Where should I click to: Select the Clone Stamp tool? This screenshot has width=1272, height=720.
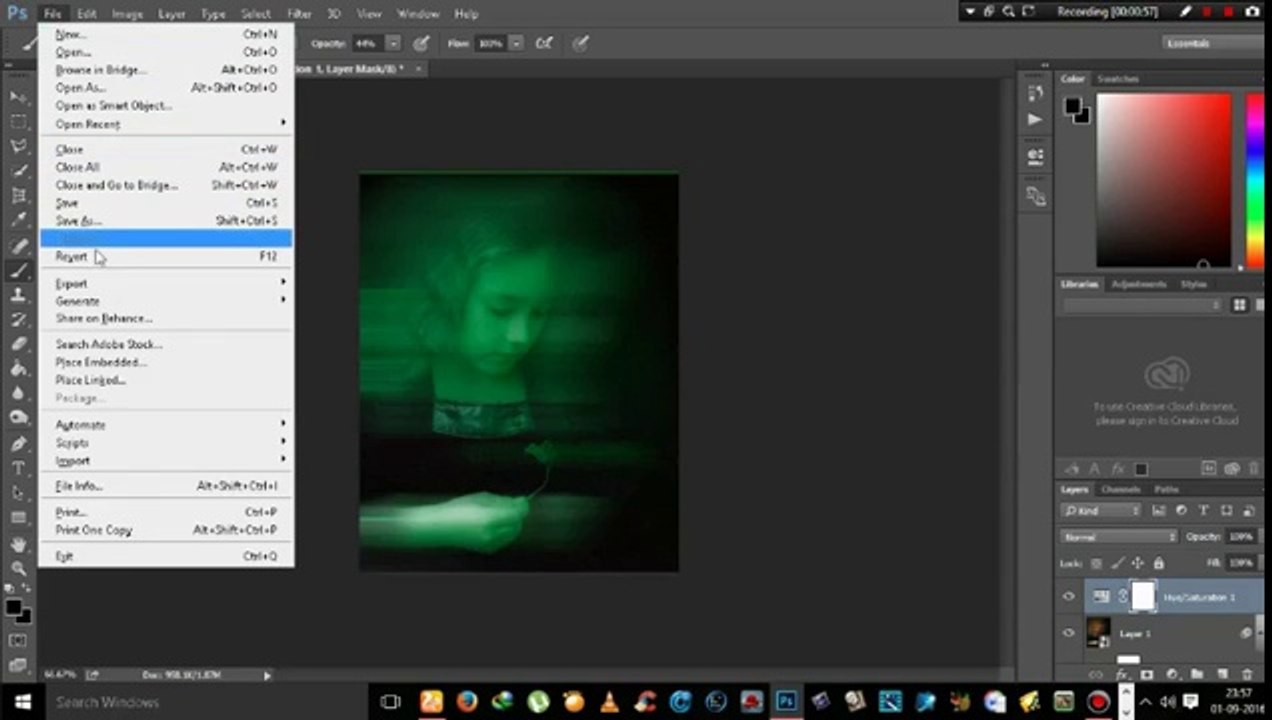point(18,295)
